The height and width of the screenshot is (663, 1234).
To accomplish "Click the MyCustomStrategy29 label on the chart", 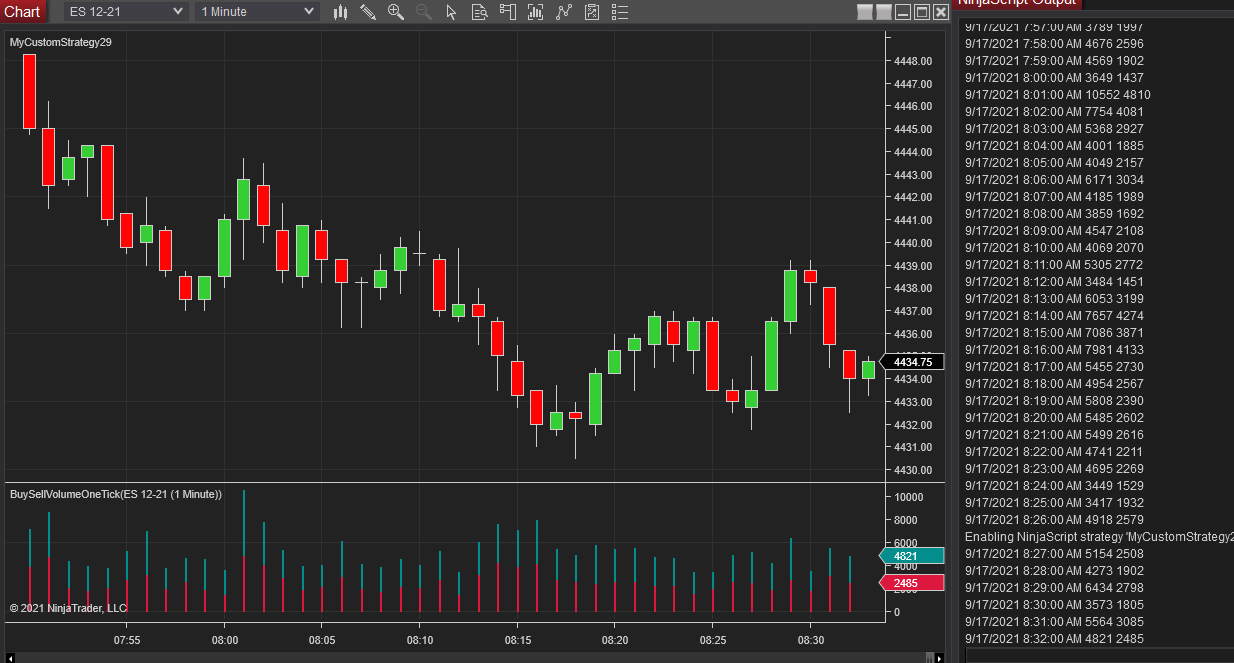I will coord(61,43).
